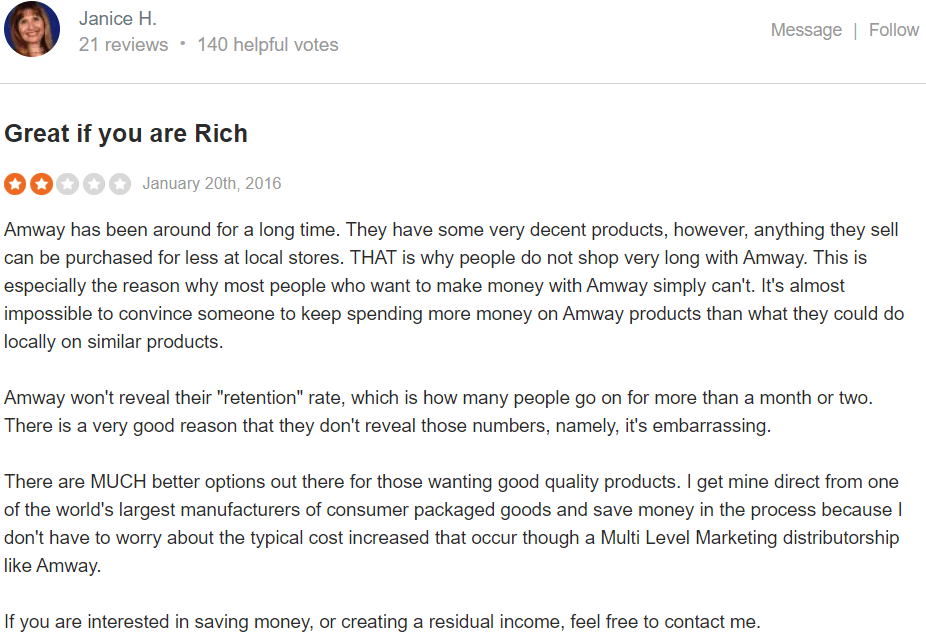Click the paragraph about Amway's retention rate
Screen dimensions: 926x636
point(438,412)
